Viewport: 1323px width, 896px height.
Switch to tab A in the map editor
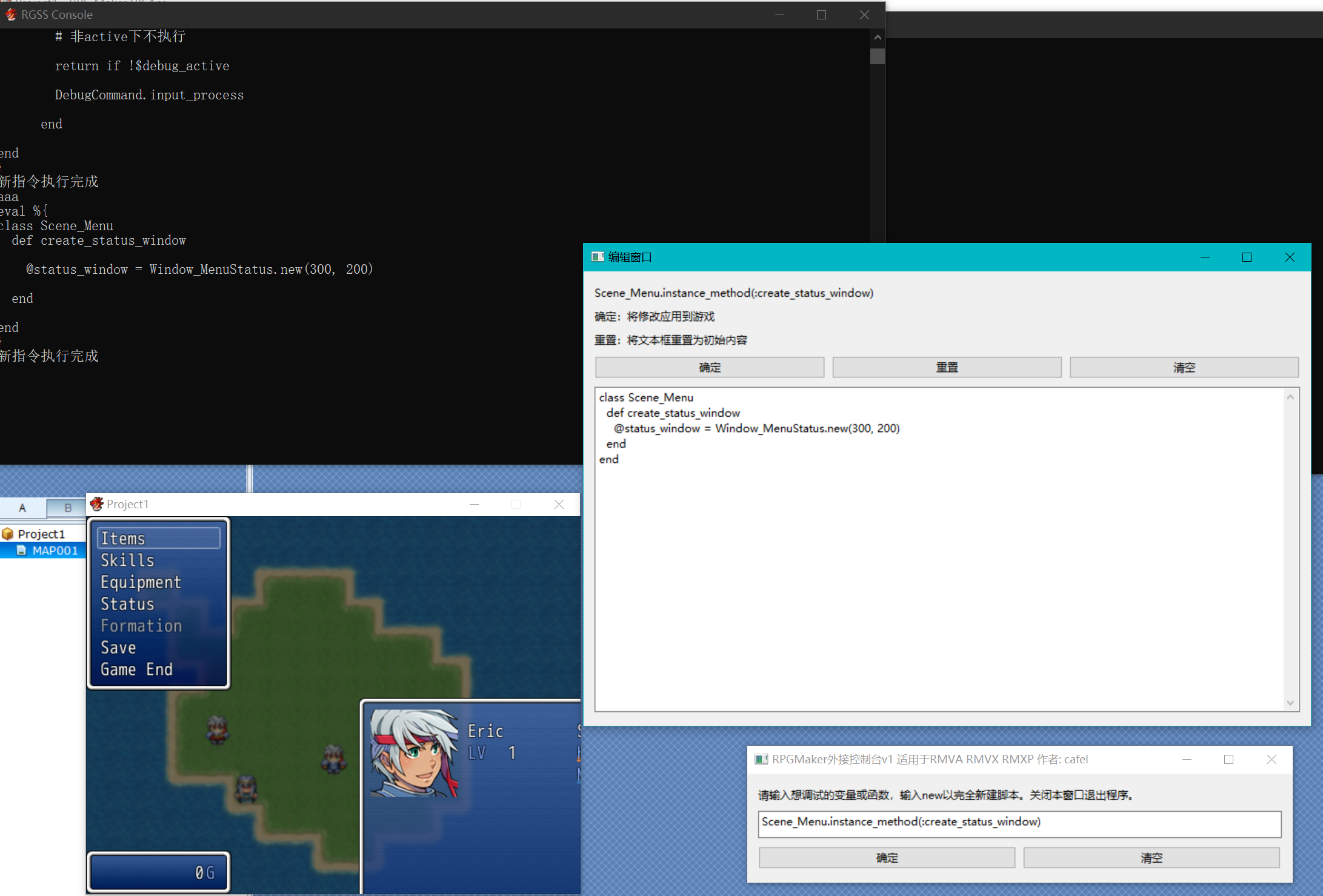(x=22, y=508)
